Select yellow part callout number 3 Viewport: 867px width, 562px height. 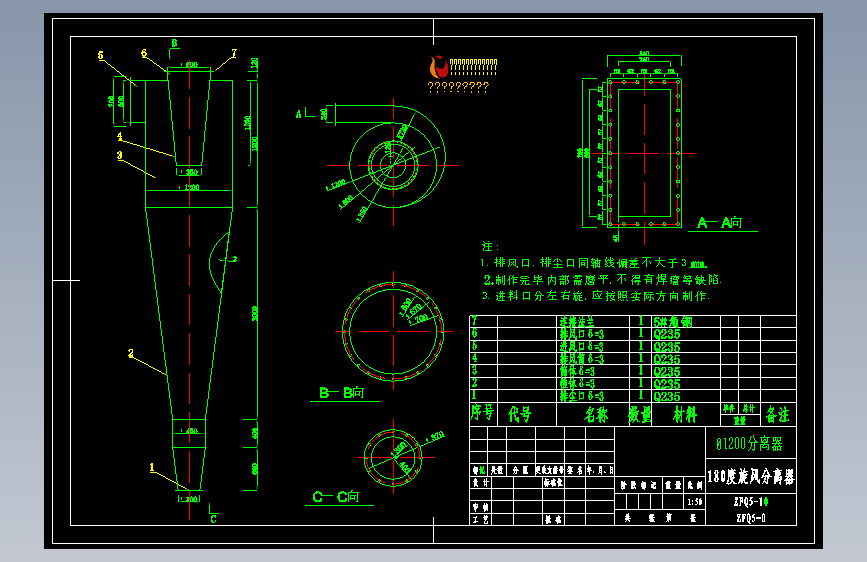[x=119, y=155]
